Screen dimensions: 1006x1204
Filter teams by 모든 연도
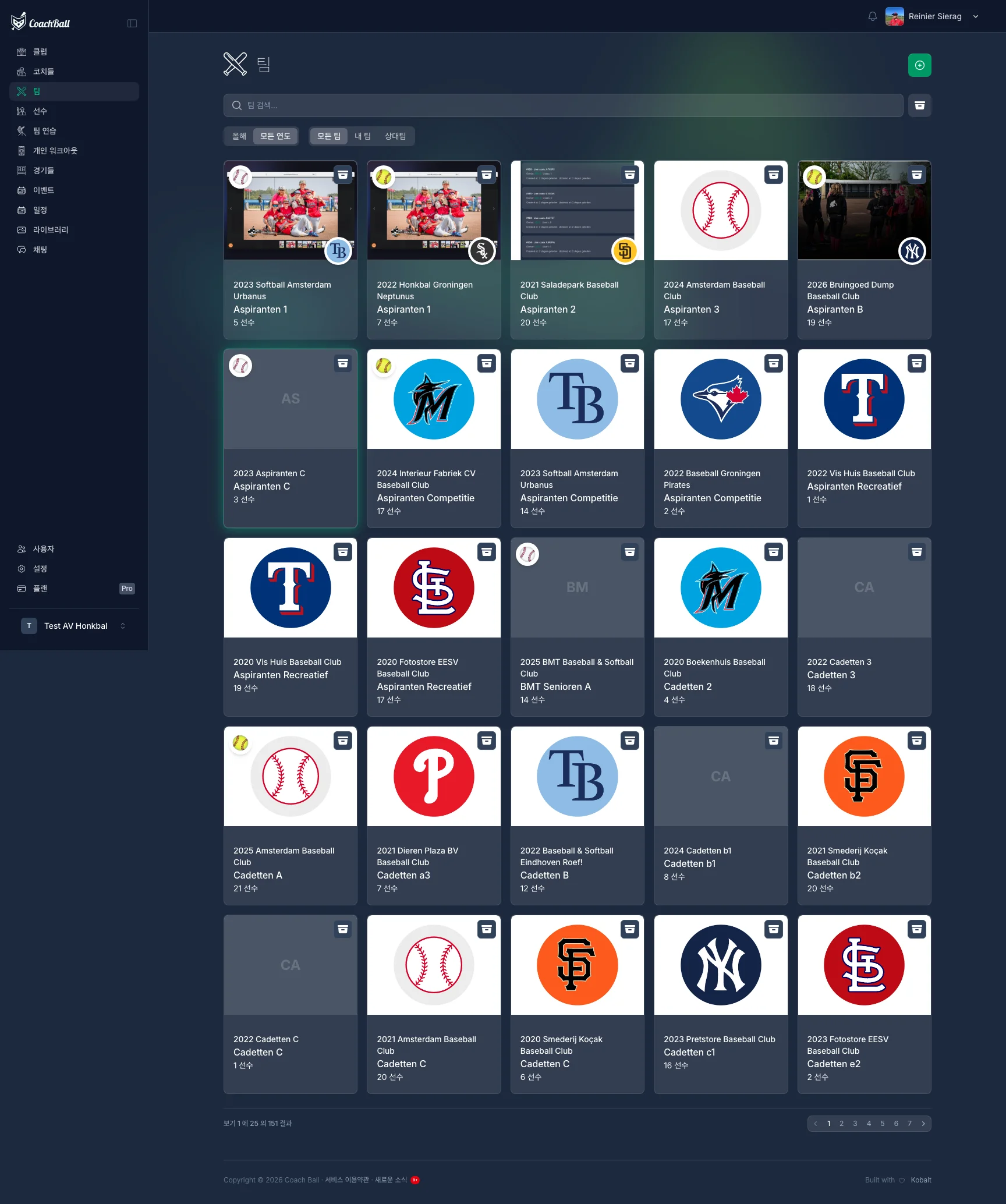[275, 136]
